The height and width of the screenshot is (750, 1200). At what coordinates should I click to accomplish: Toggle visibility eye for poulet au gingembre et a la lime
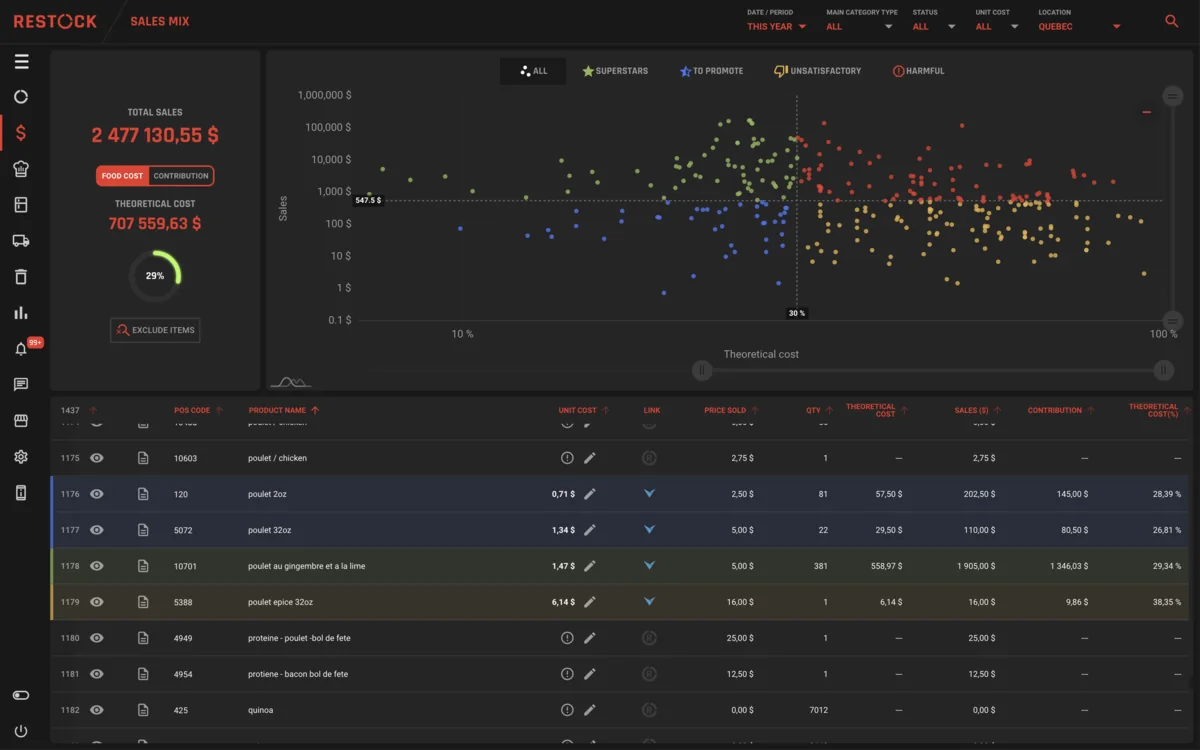(x=97, y=566)
